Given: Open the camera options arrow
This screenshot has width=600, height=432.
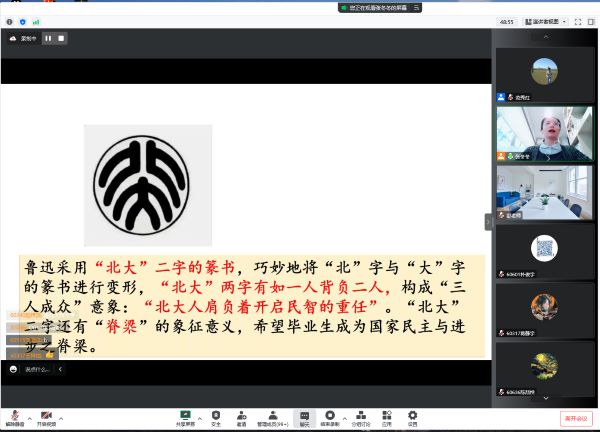Looking at the screenshot, I should click(x=62, y=416).
